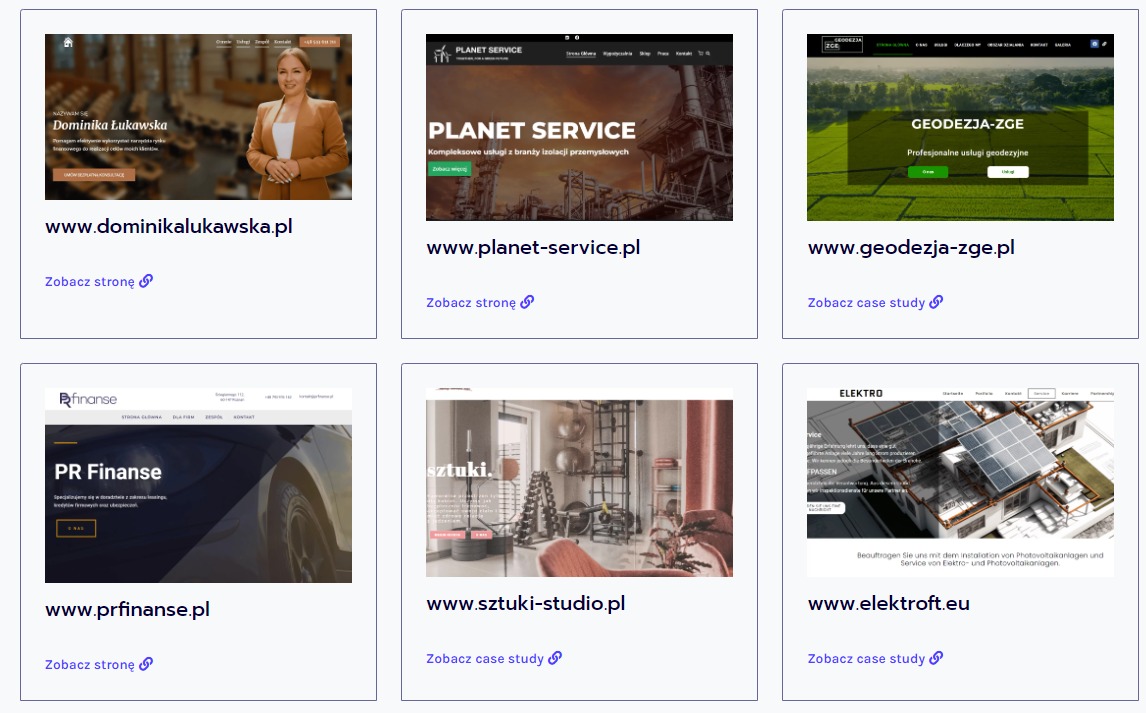Click the link icon next to elektroft case study
Viewport: 1146px width, 713px height.
(x=936, y=658)
